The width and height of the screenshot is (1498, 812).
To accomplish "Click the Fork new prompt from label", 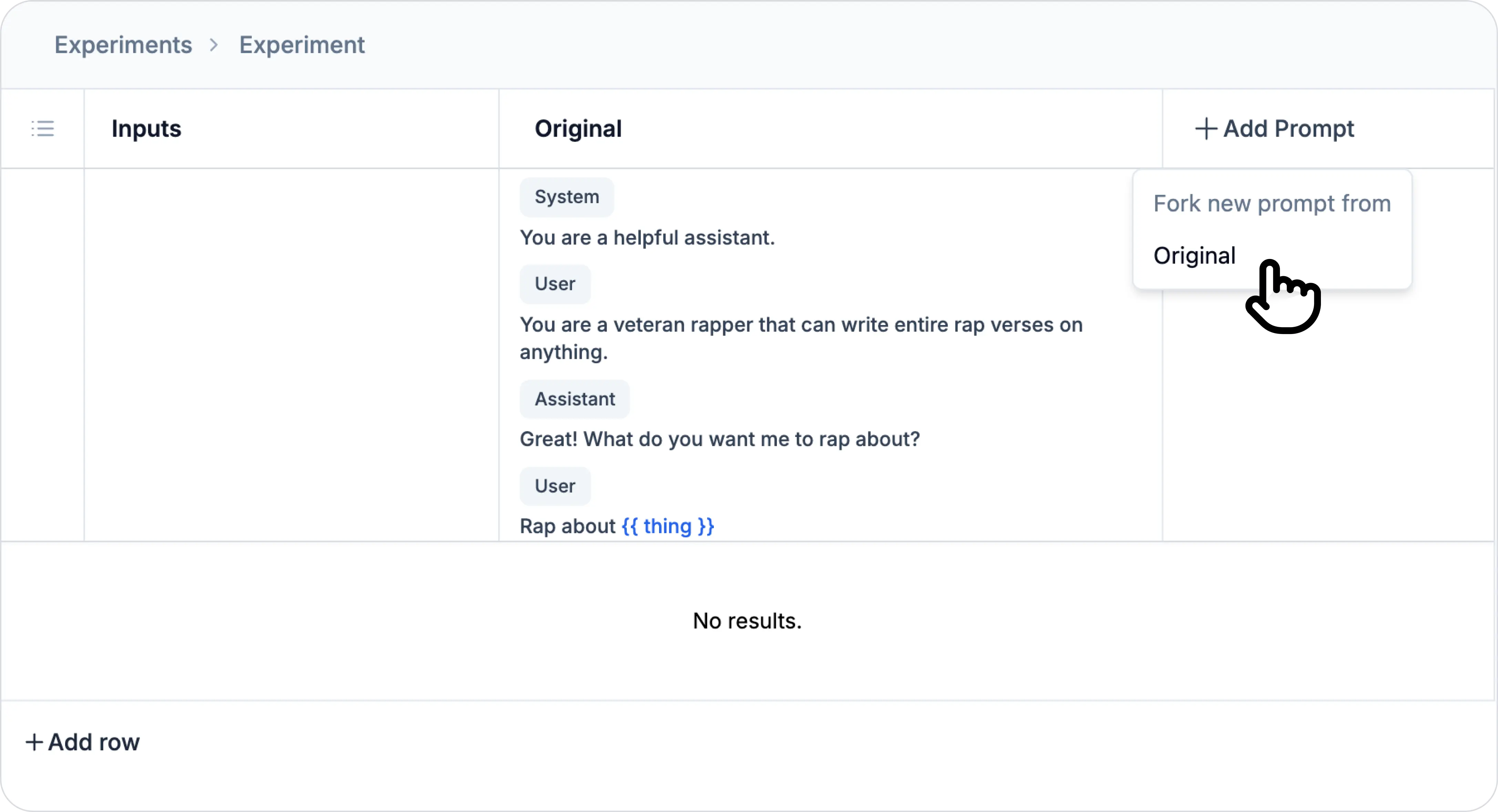I will coord(1272,204).
